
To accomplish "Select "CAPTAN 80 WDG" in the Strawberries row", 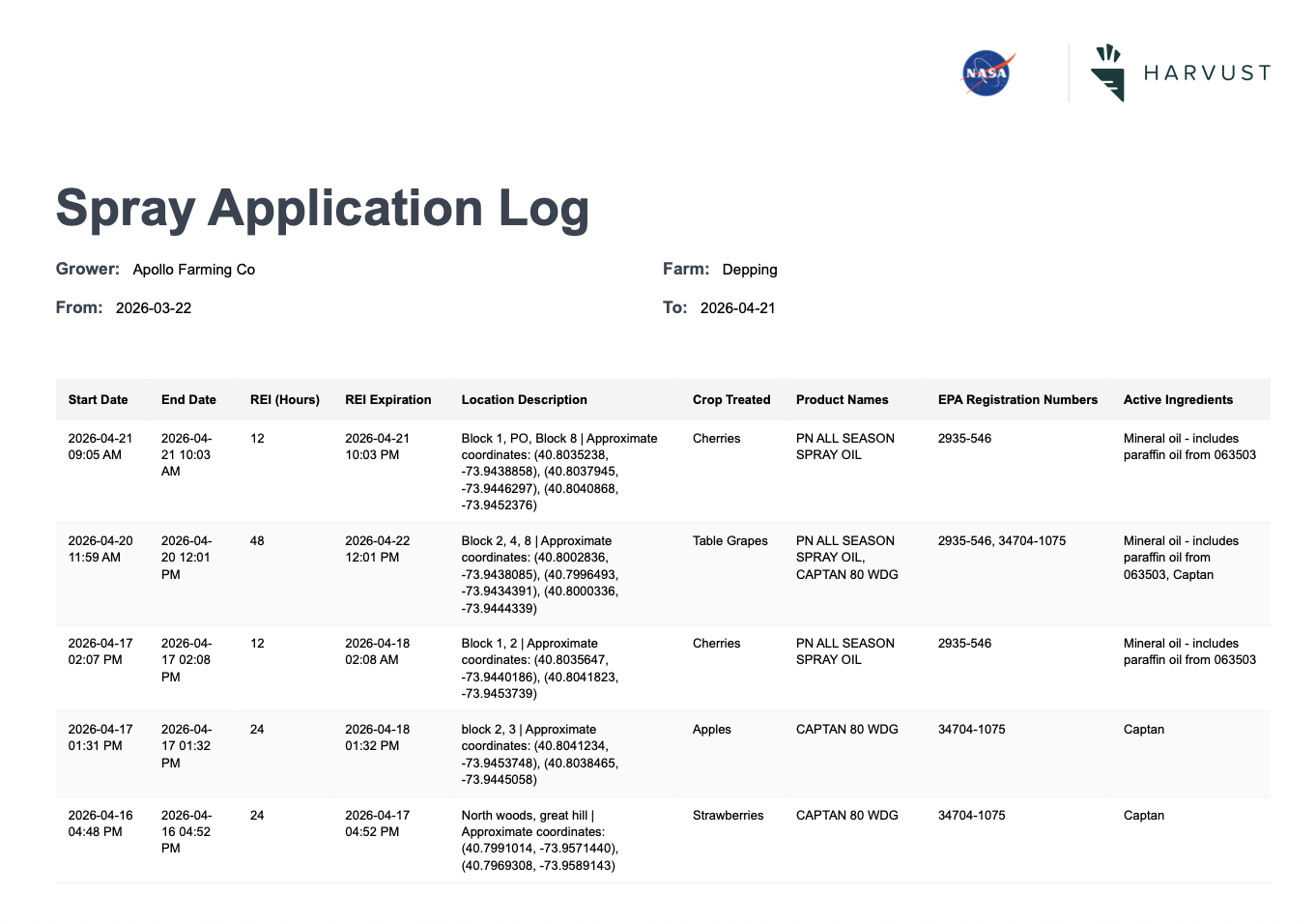I will click(x=847, y=816).
